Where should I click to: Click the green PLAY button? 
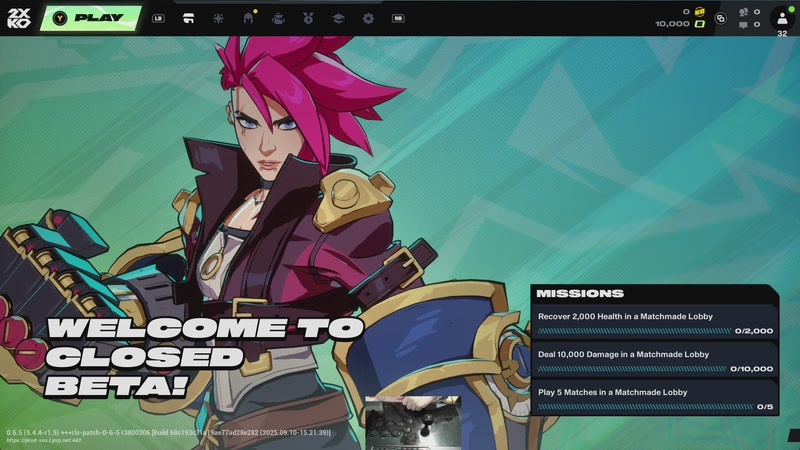click(91, 18)
